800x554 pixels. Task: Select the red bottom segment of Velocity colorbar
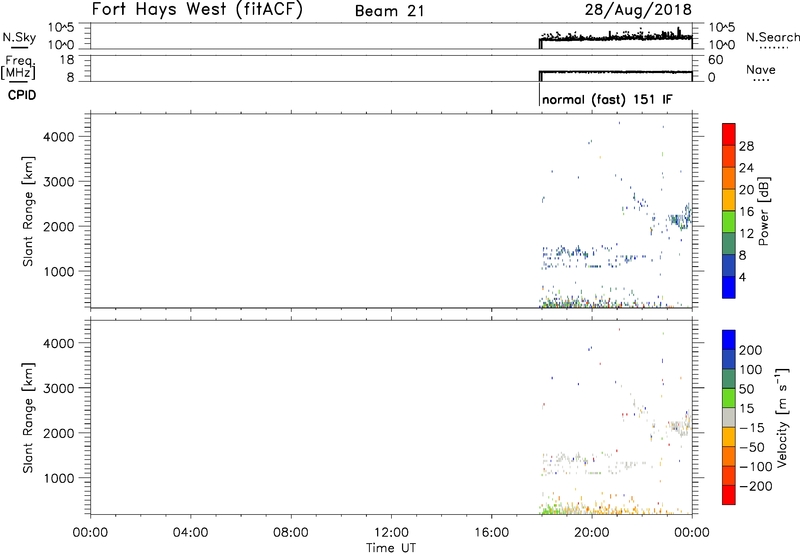coord(729,495)
